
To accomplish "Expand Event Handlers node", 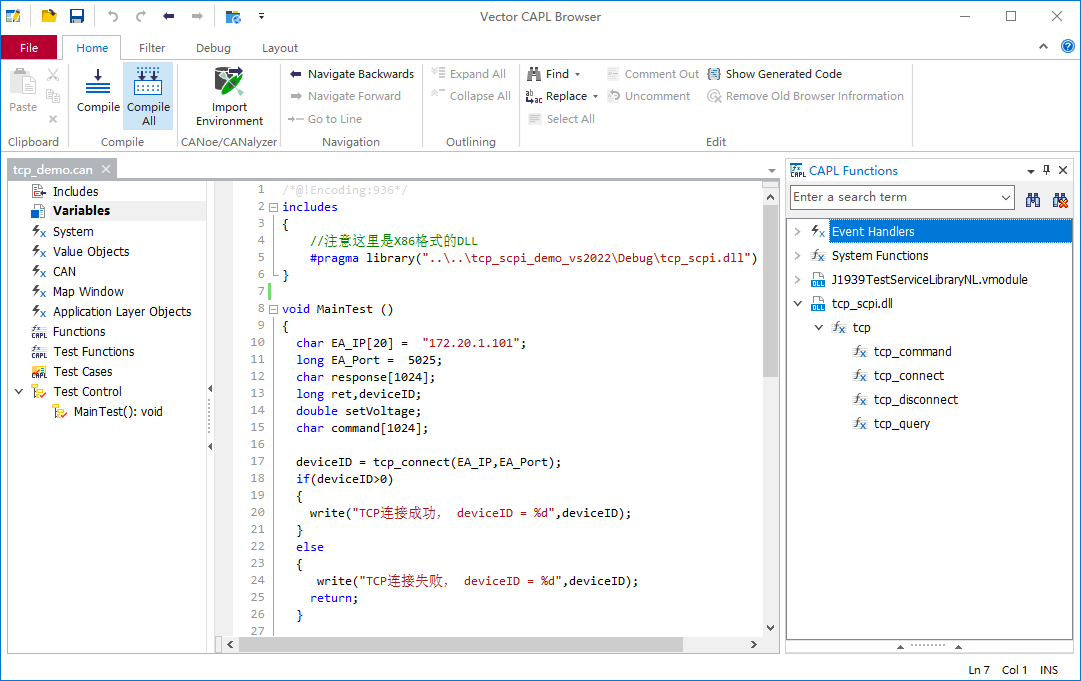I will tap(798, 232).
